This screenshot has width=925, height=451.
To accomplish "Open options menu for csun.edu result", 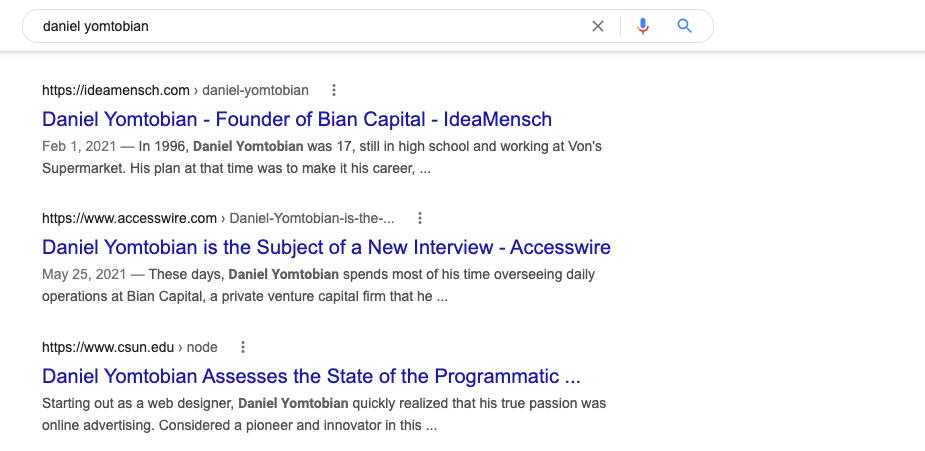I will pyautogui.click(x=242, y=347).
